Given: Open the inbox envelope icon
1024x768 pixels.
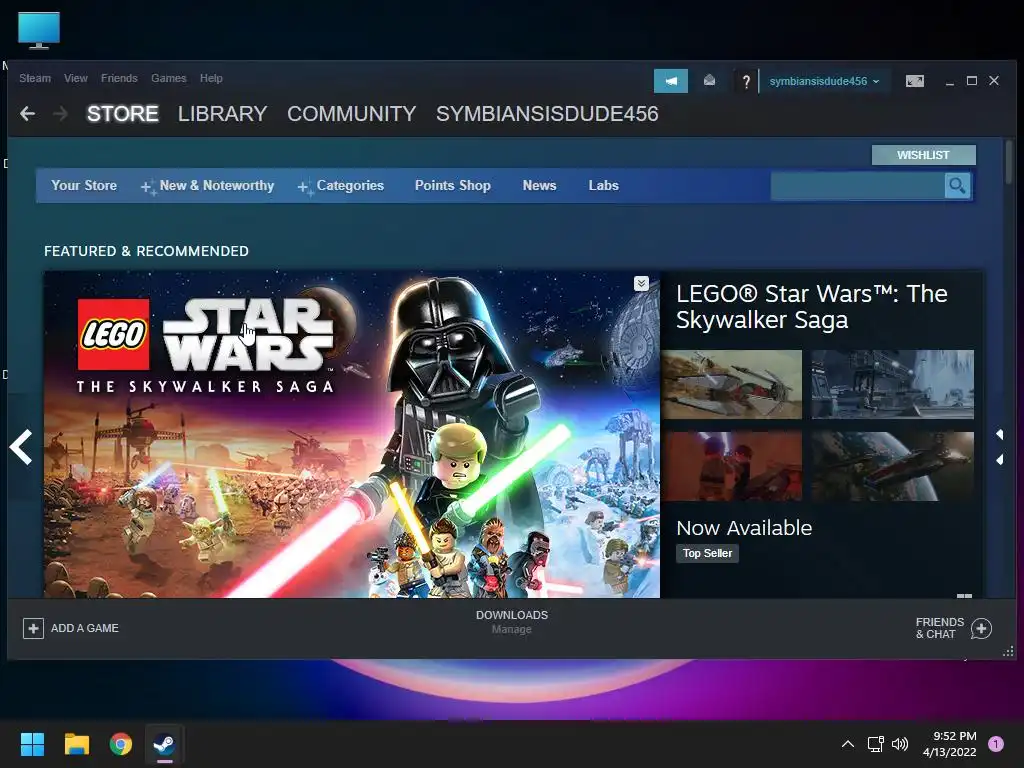Looking at the screenshot, I should click(x=709, y=81).
